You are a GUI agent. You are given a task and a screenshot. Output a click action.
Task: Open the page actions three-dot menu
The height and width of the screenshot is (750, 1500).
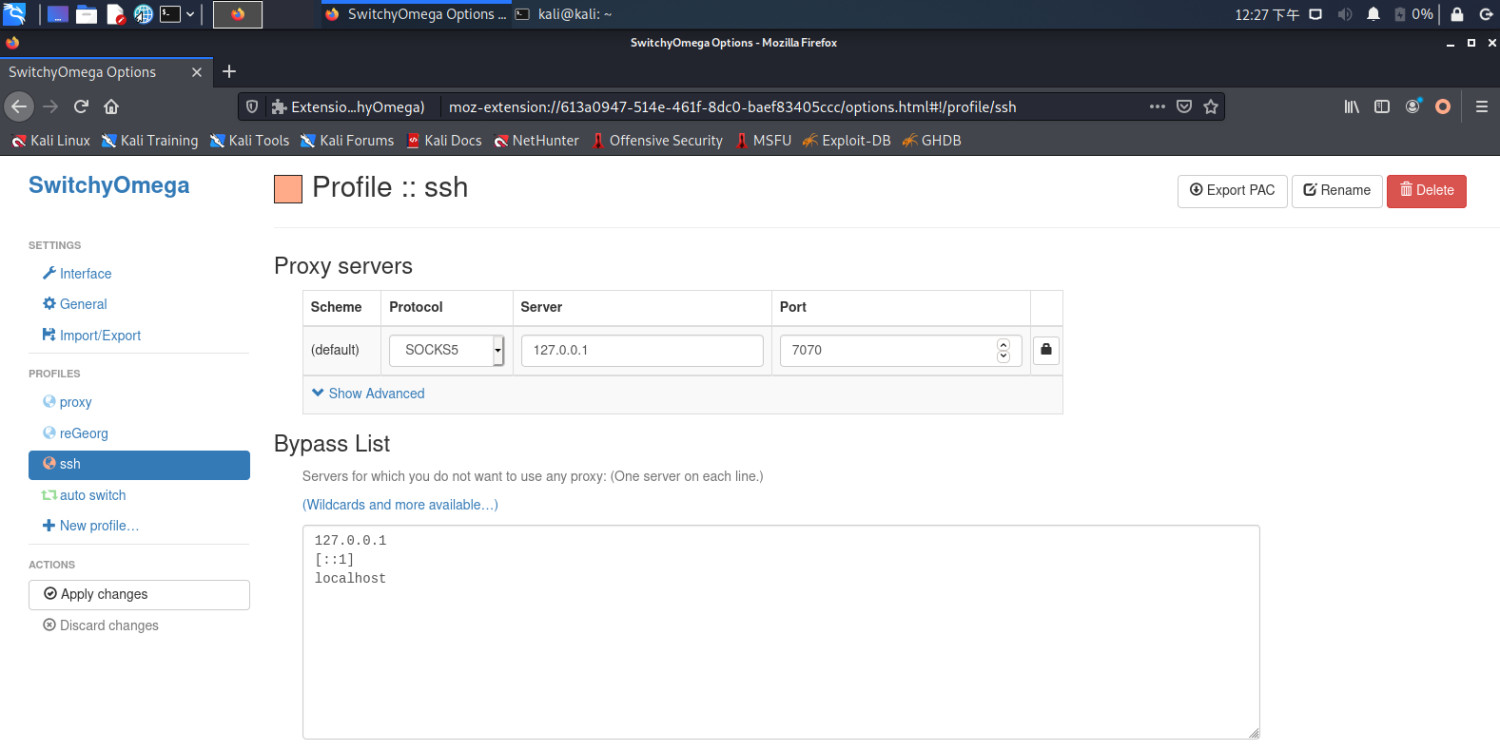[1157, 106]
